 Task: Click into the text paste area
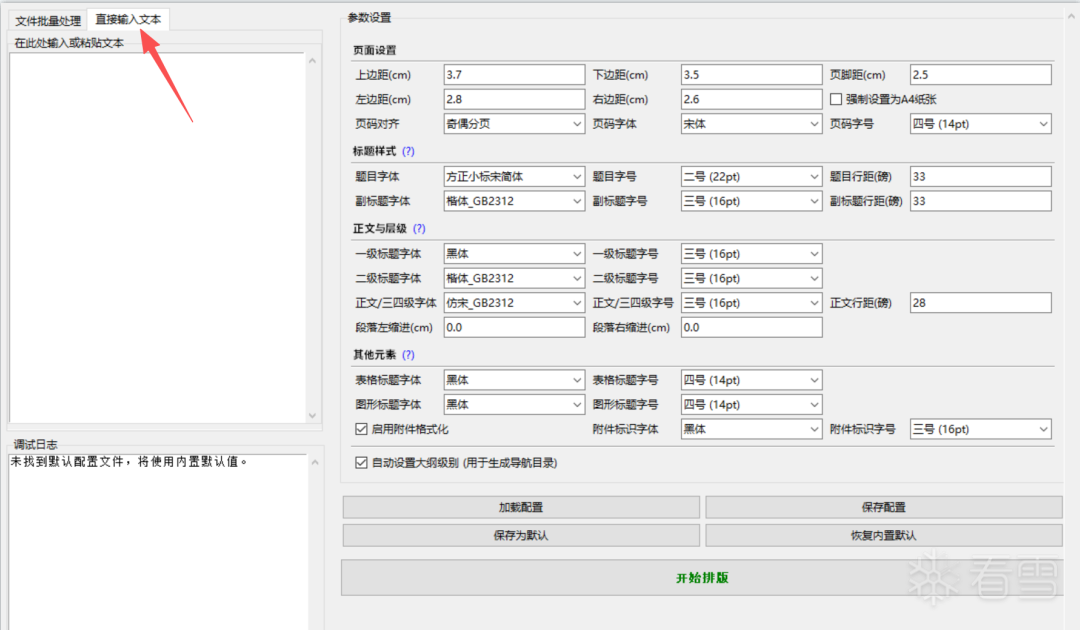pos(155,235)
